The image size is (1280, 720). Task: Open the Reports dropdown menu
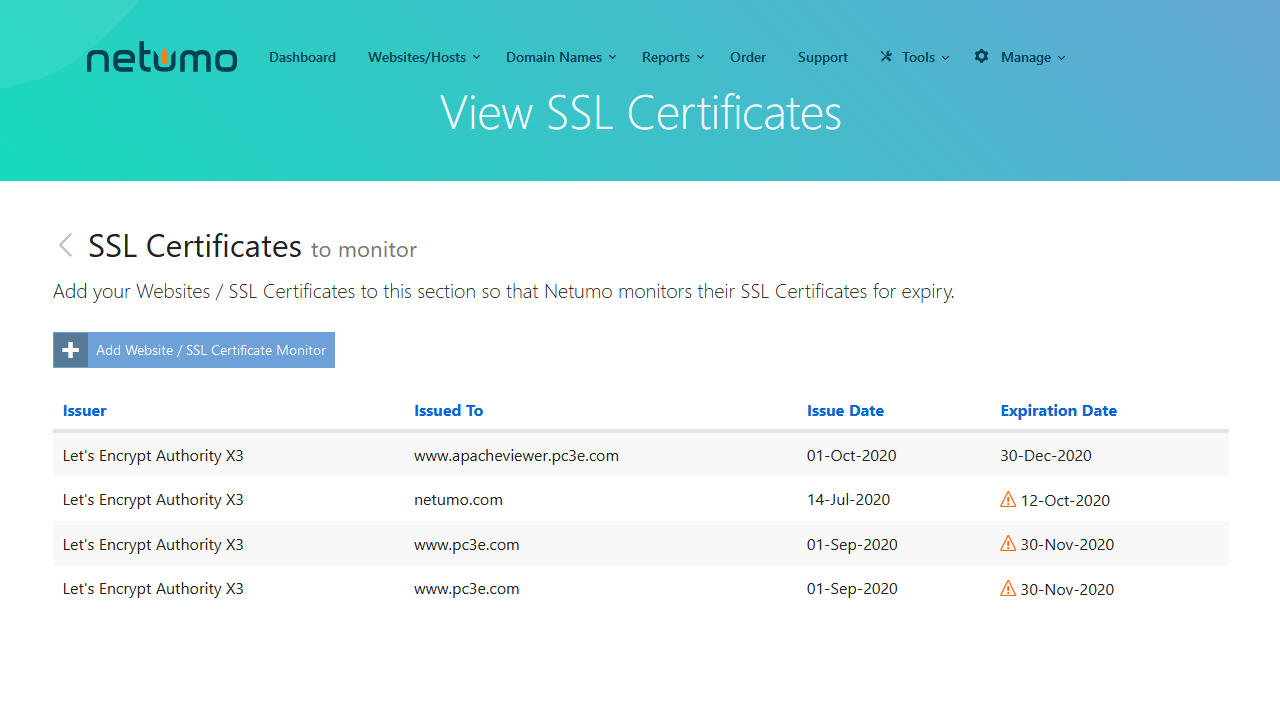pyautogui.click(x=673, y=57)
